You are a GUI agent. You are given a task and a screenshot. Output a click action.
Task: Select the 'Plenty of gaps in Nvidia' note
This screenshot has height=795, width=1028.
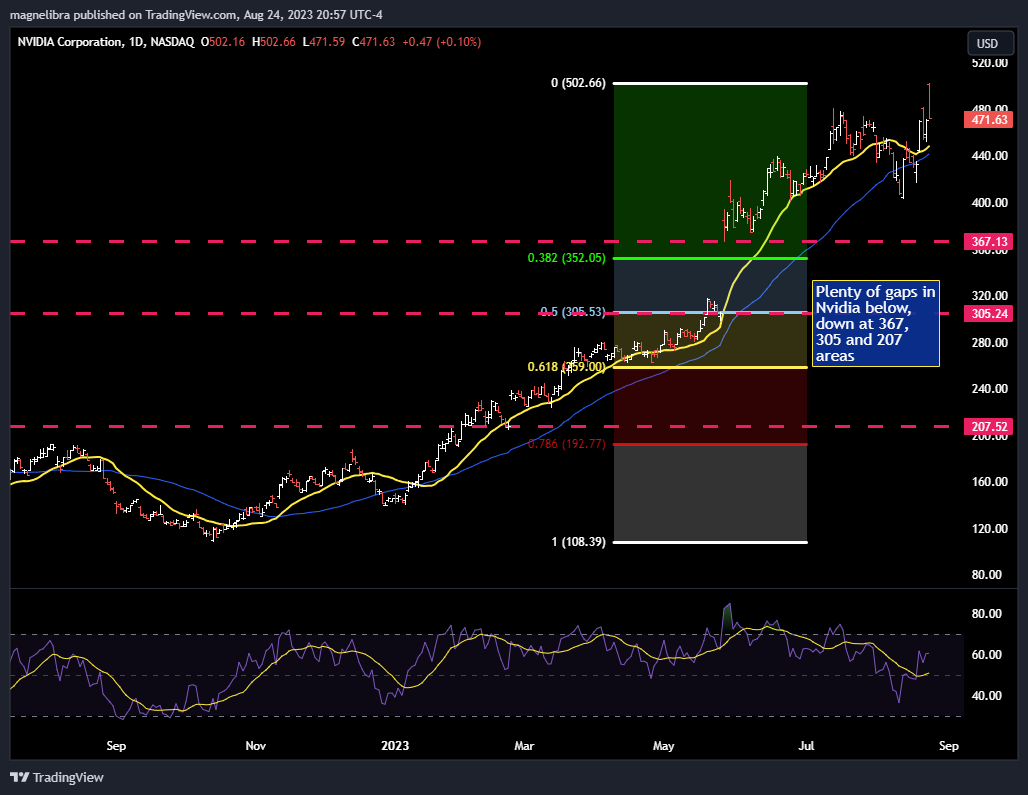coord(876,324)
